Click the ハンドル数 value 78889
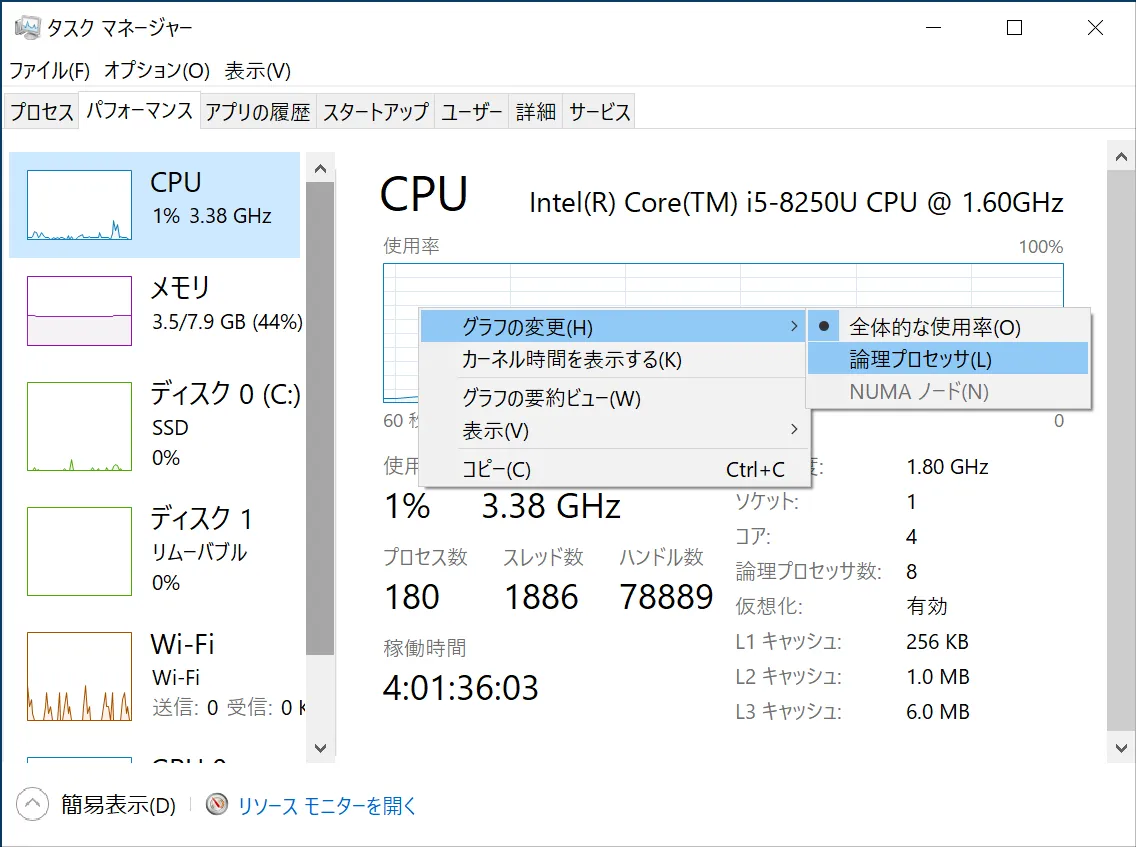The image size is (1136, 847). [667, 596]
